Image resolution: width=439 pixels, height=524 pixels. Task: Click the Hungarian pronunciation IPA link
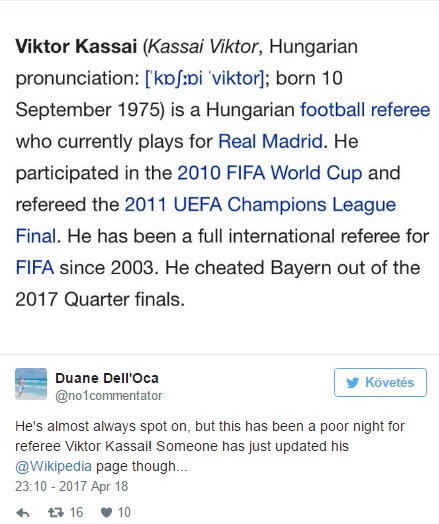coord(204,79)
